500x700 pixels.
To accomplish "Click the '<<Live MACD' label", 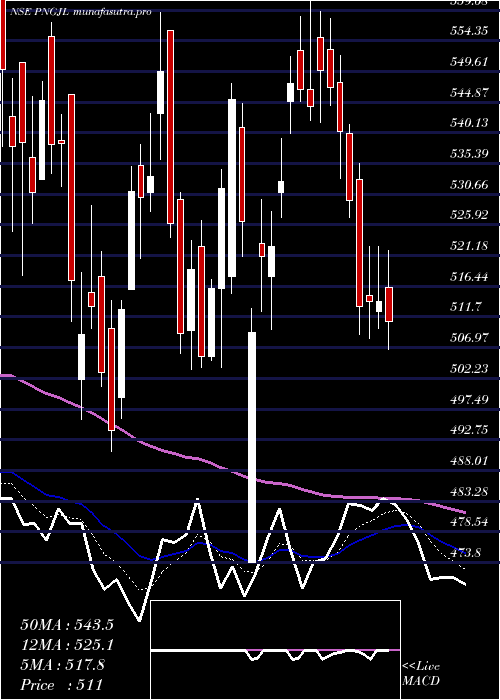I will [x=421, y=674].
